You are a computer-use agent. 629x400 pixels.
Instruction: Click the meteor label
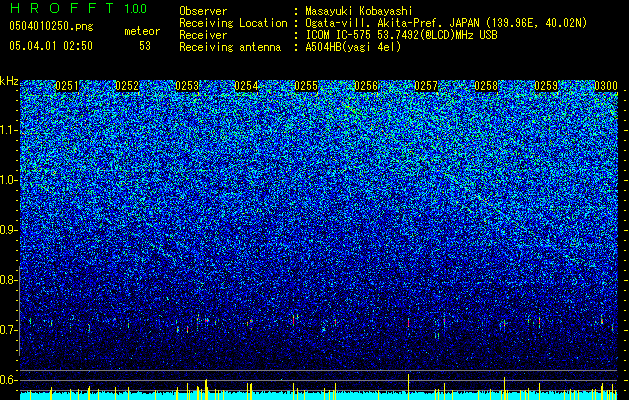coord(142,31)
